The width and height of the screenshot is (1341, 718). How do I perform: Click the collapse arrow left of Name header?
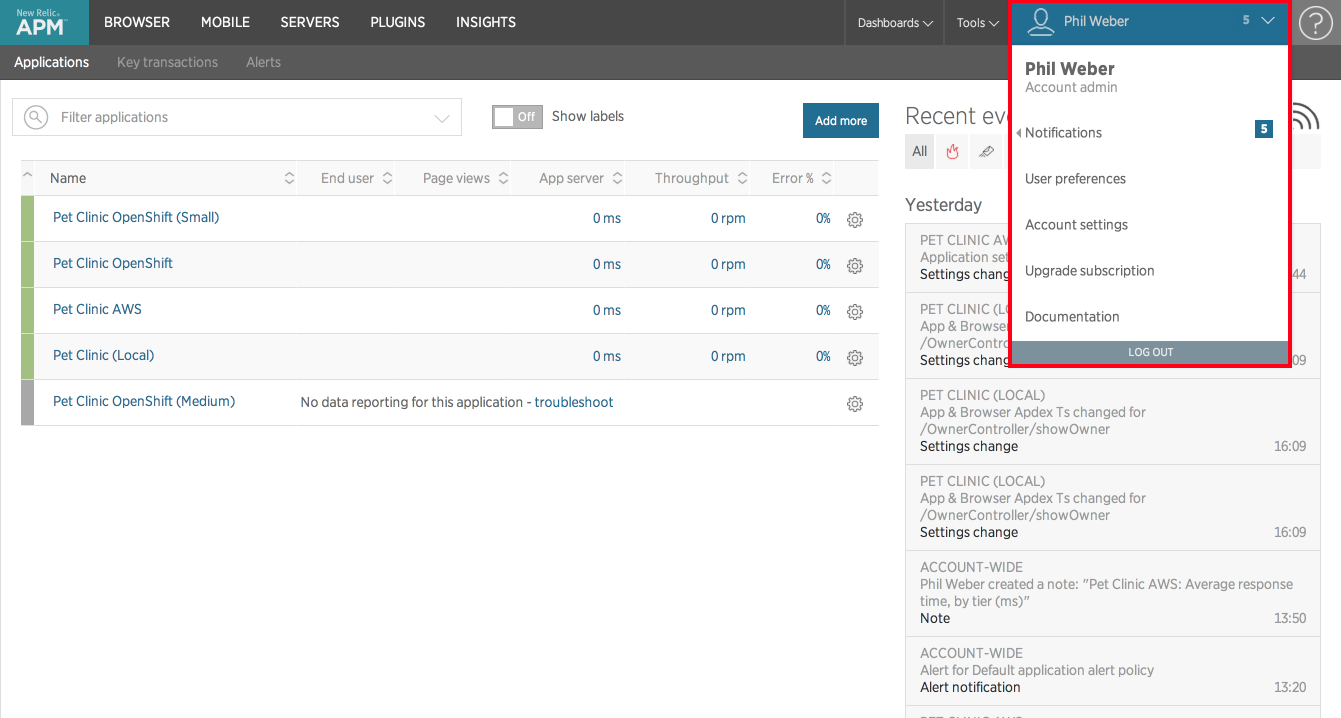(27, 177)
